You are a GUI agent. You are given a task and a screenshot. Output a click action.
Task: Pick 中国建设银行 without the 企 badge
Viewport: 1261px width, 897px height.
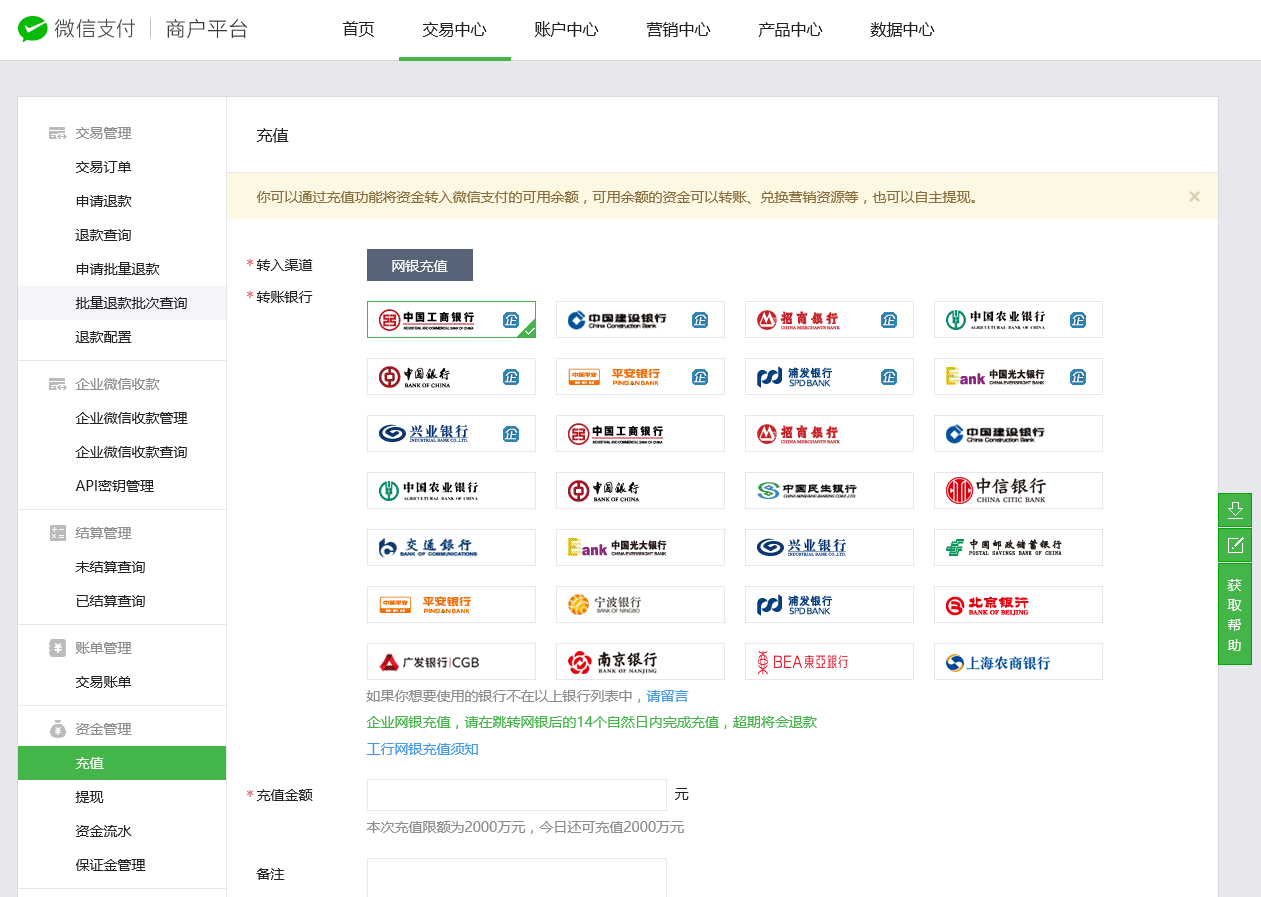tap(1018, 434)
